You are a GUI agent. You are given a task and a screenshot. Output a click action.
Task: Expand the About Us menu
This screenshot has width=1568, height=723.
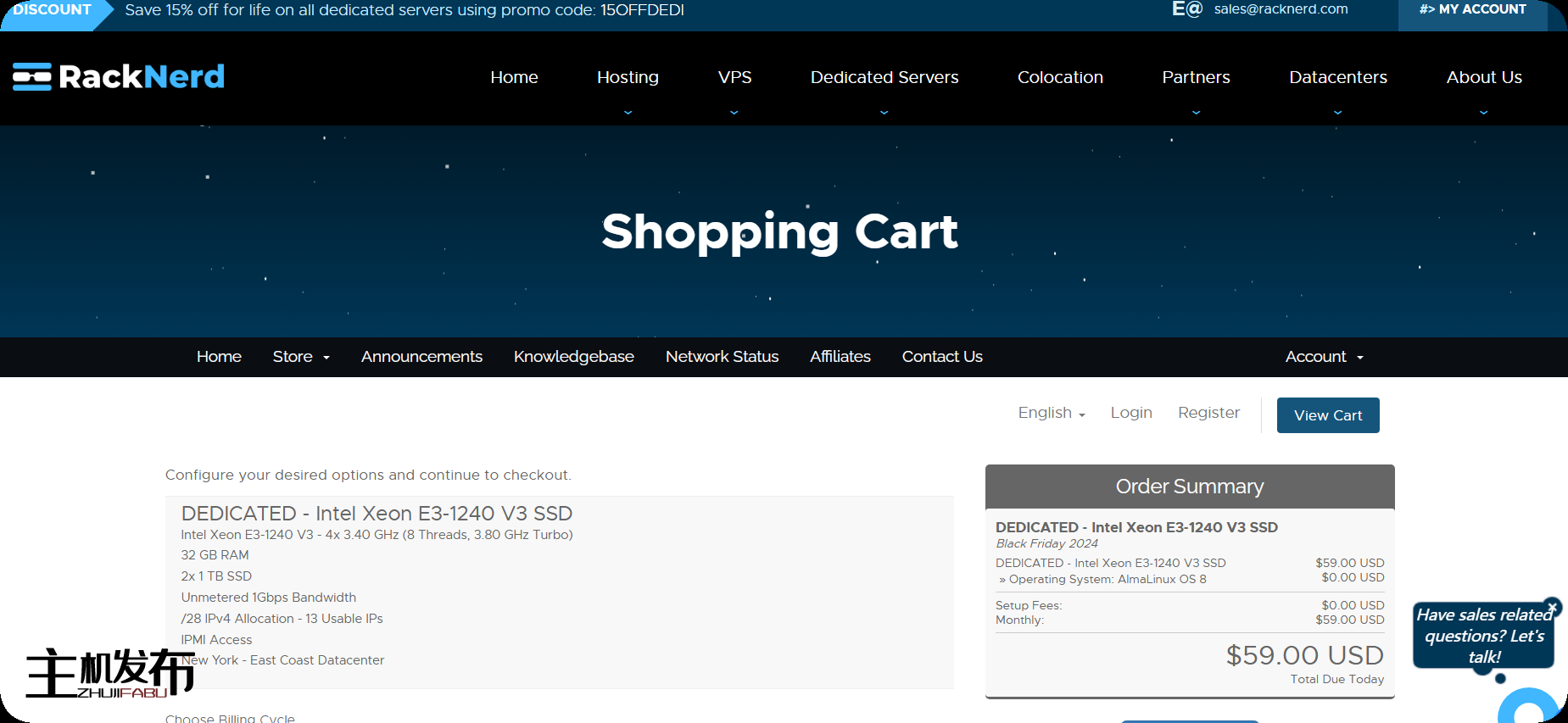click(1483, 112)
